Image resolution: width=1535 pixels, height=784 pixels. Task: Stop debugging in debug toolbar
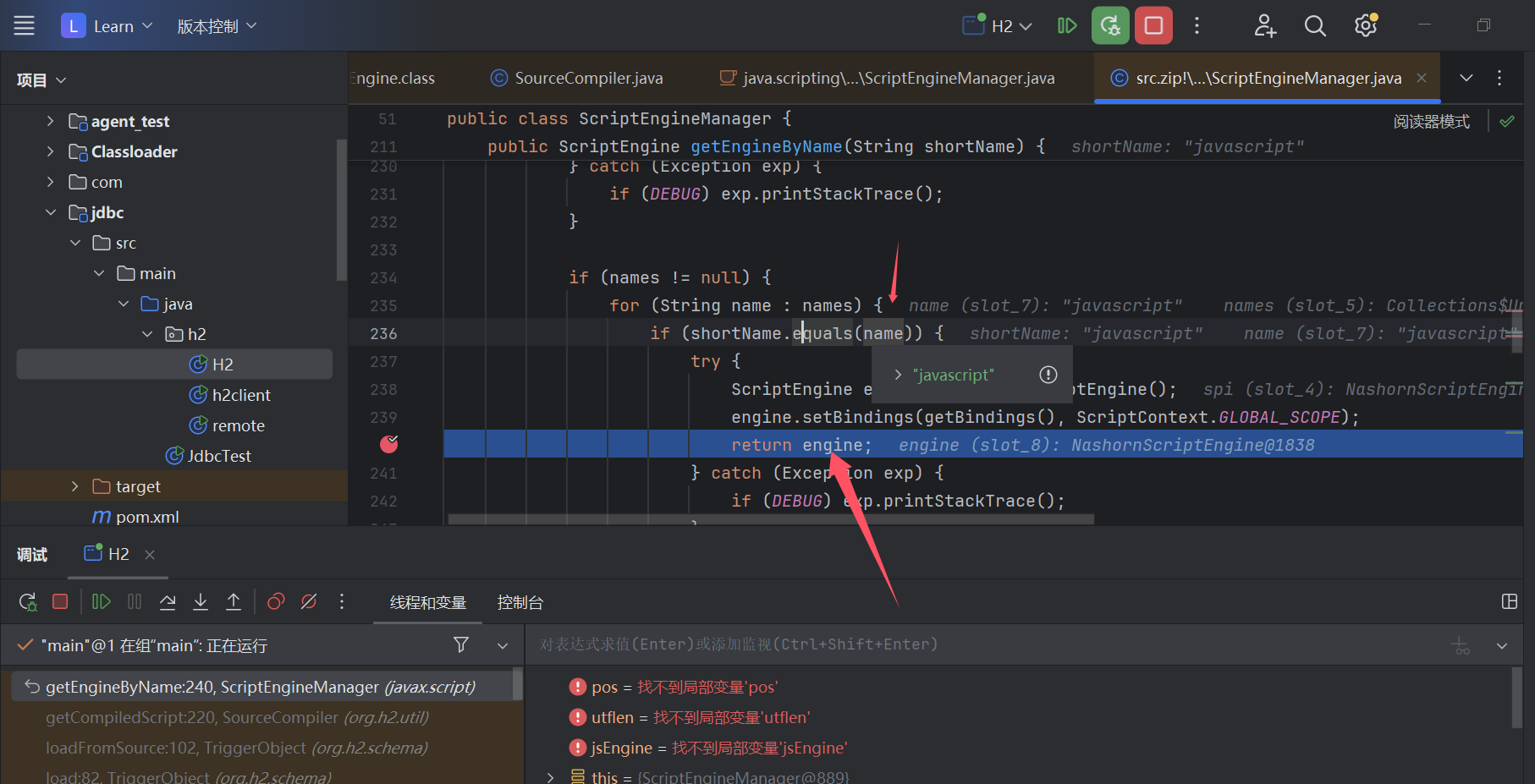[x=60, y=601]
